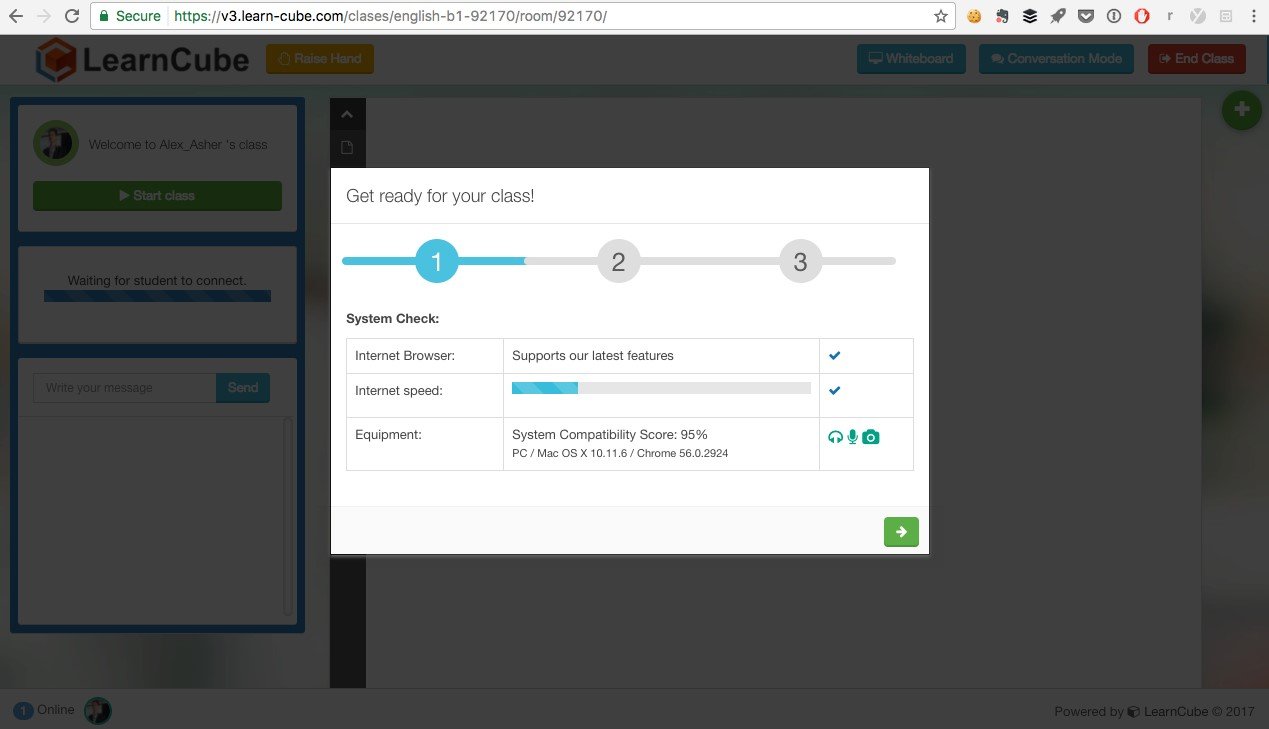Open Chrome three-dot menu
1269x729 pixels.
click(1253, 16)
